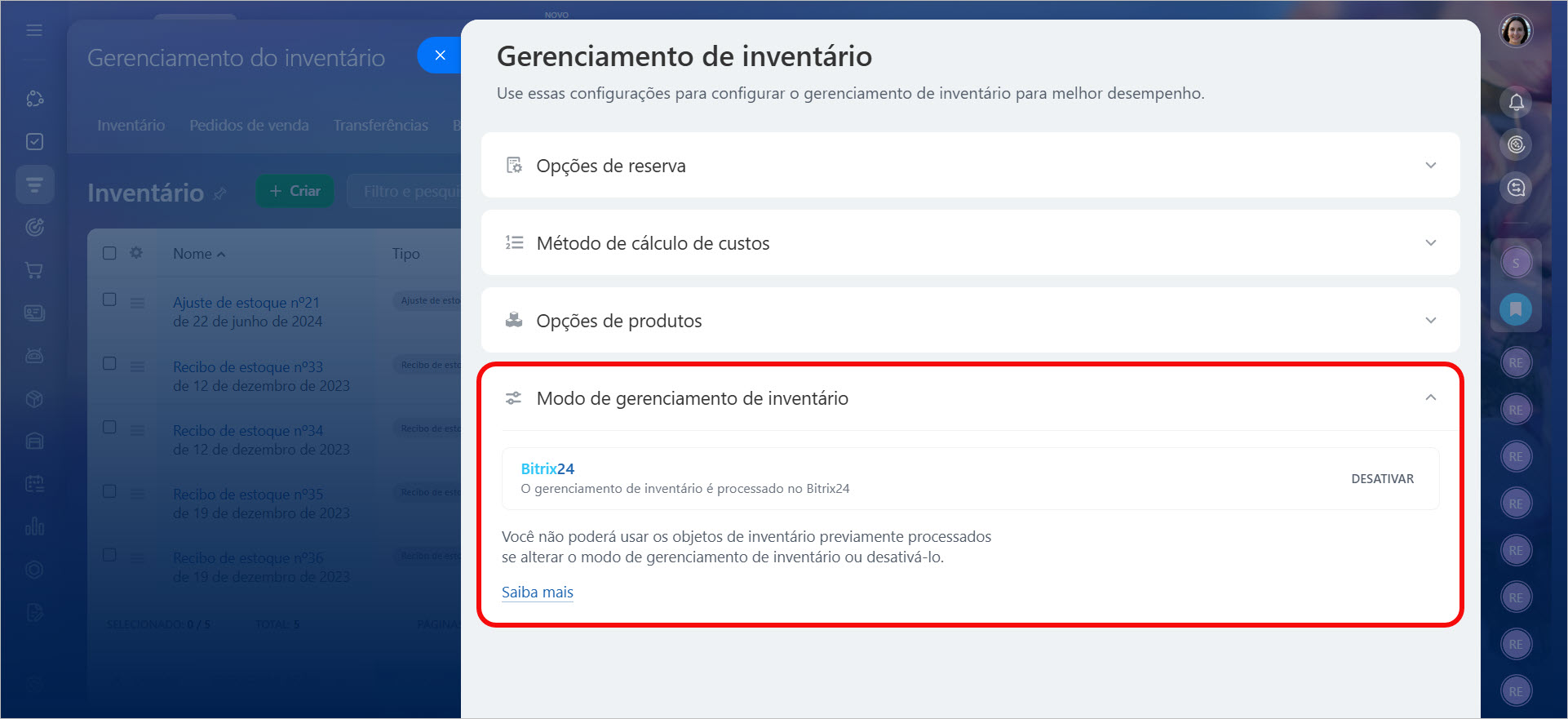Check the Recibo de estoque nº34 row
1568x719 pixels.
coord(109,427)
